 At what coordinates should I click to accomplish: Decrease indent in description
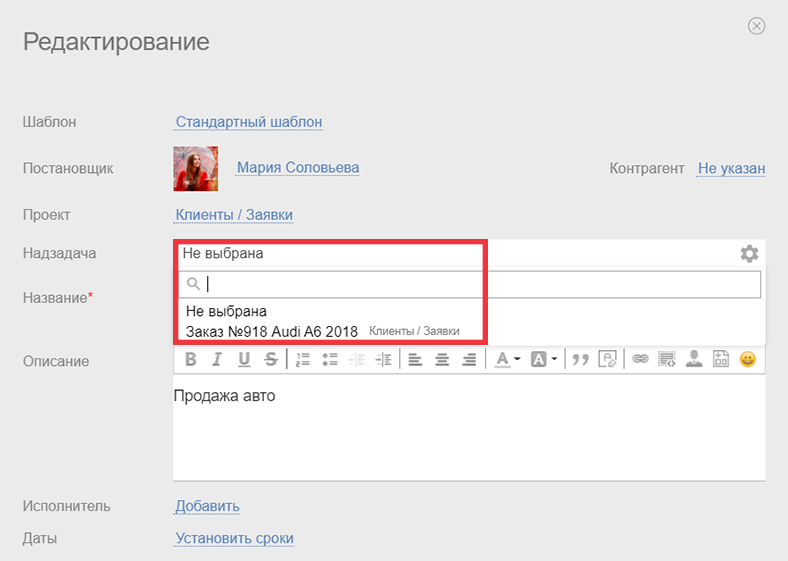tap(356, 359)
